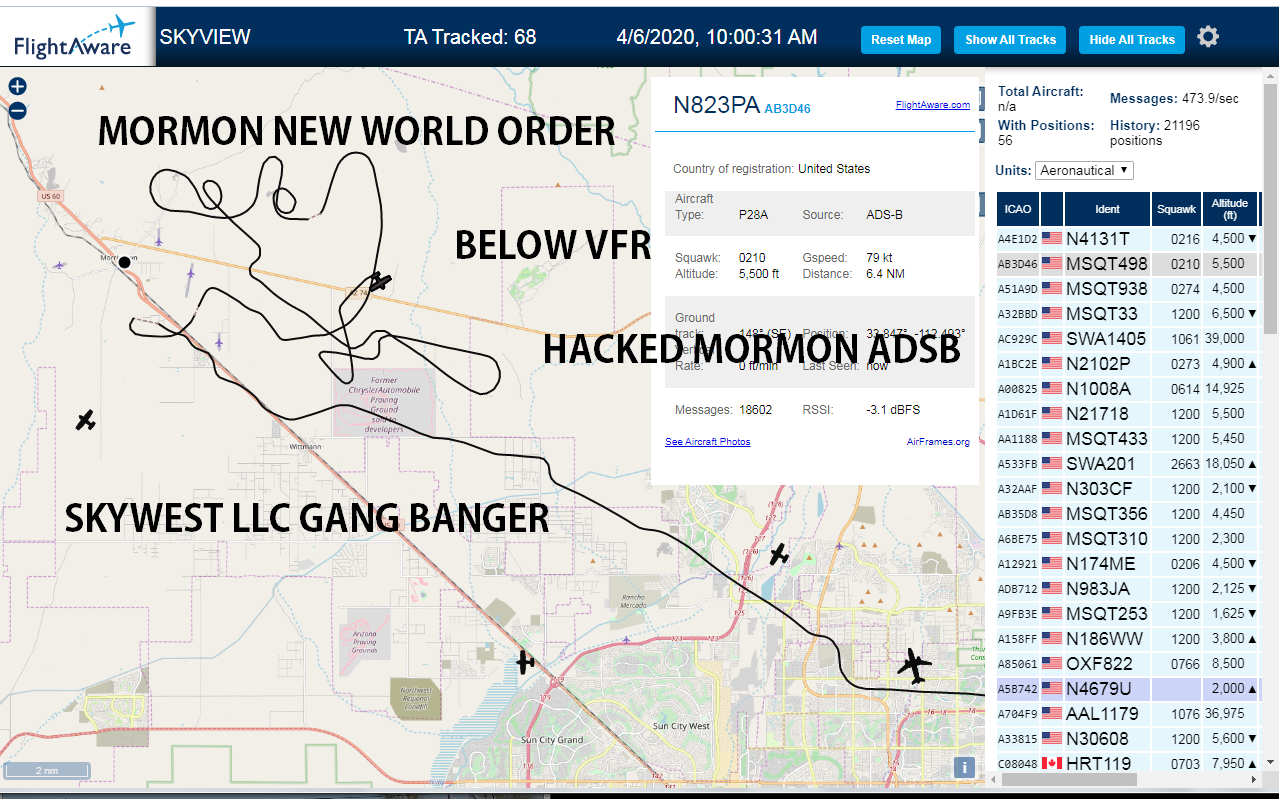This screenshot has width=1279, height=799.
Task: Click the TA Tracked: 68 counter
Action: pyautogui.click(x=470, y=38)
